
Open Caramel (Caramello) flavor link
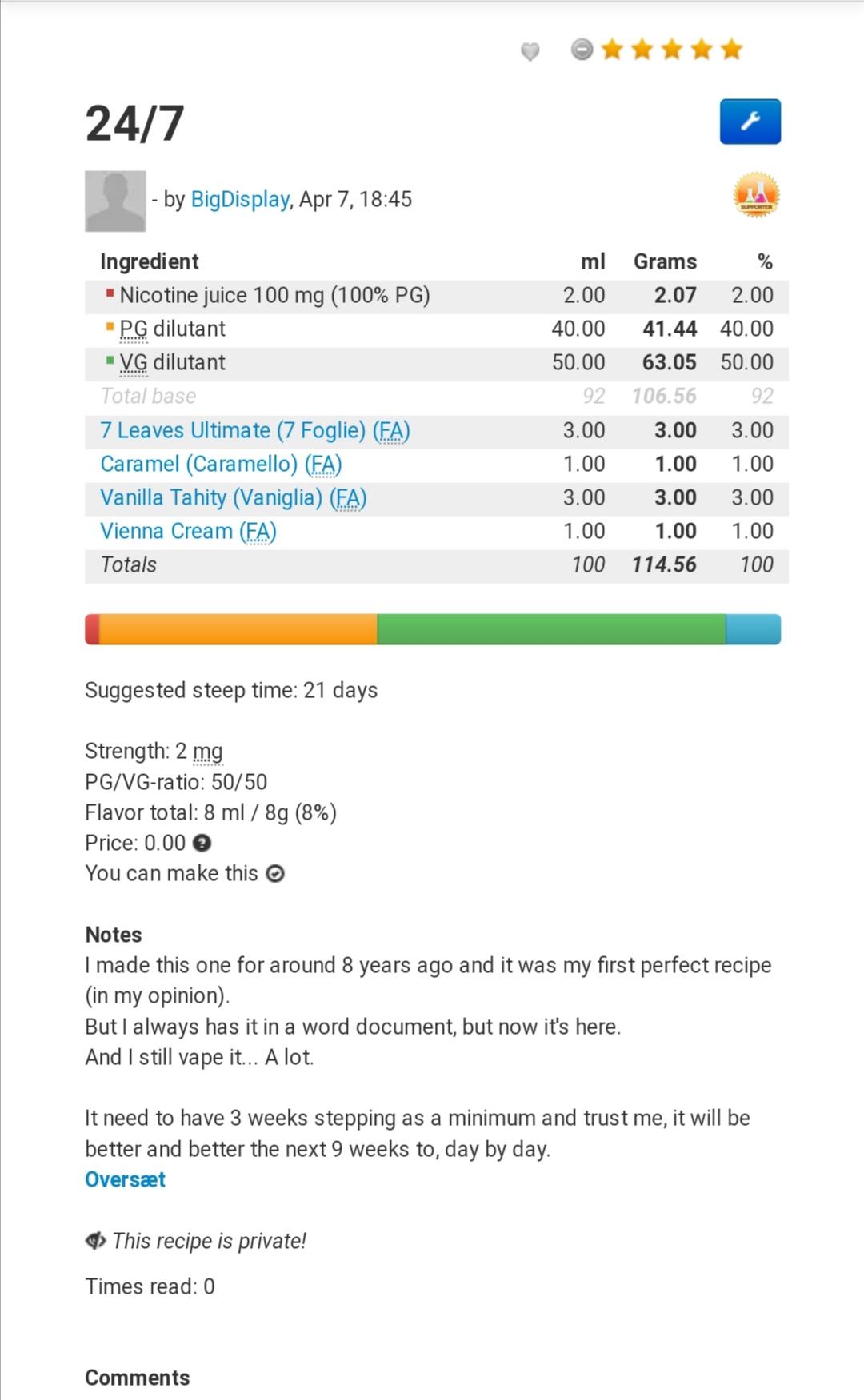pos(221,464)
